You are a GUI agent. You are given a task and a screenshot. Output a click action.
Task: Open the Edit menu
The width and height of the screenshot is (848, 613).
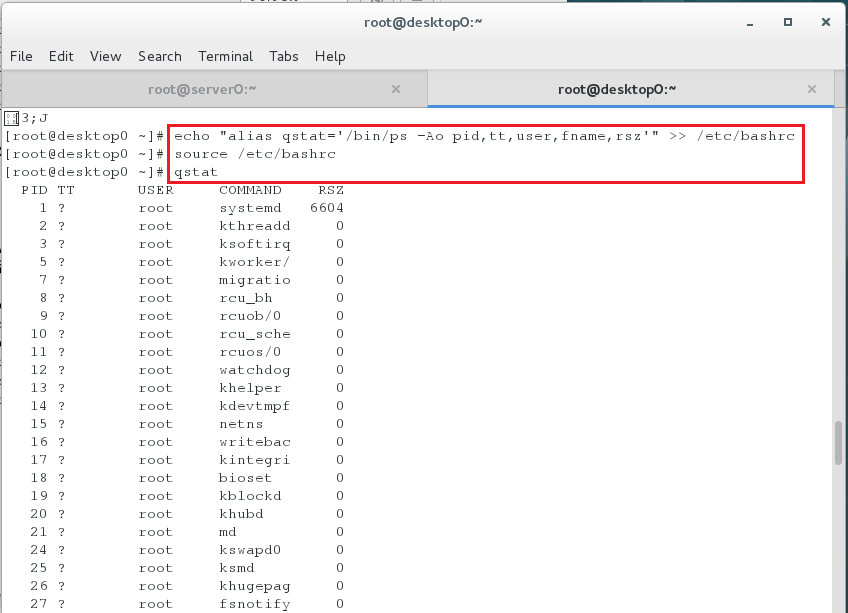pos(61,56)
